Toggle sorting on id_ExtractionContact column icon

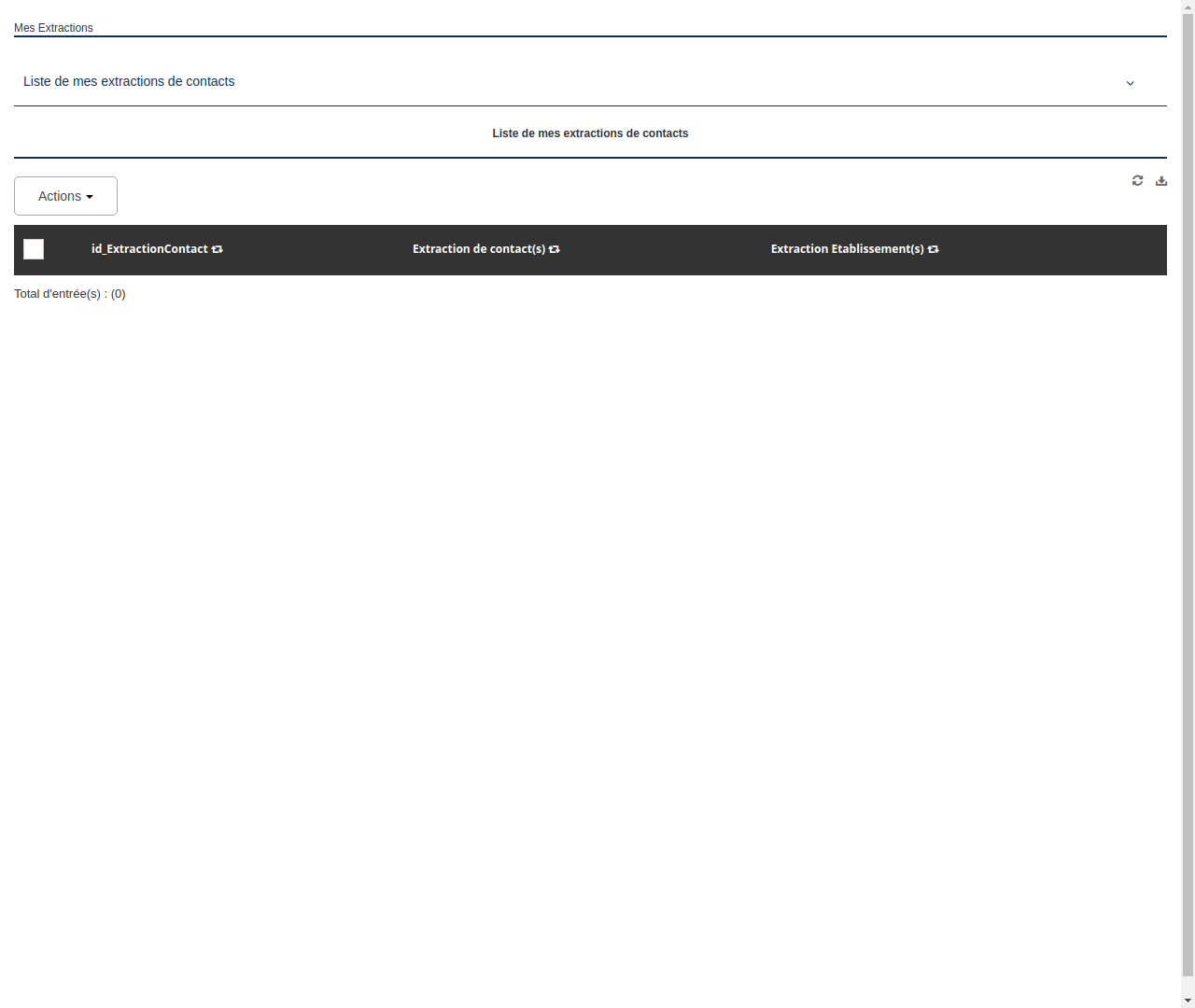[x=217, y=249]
